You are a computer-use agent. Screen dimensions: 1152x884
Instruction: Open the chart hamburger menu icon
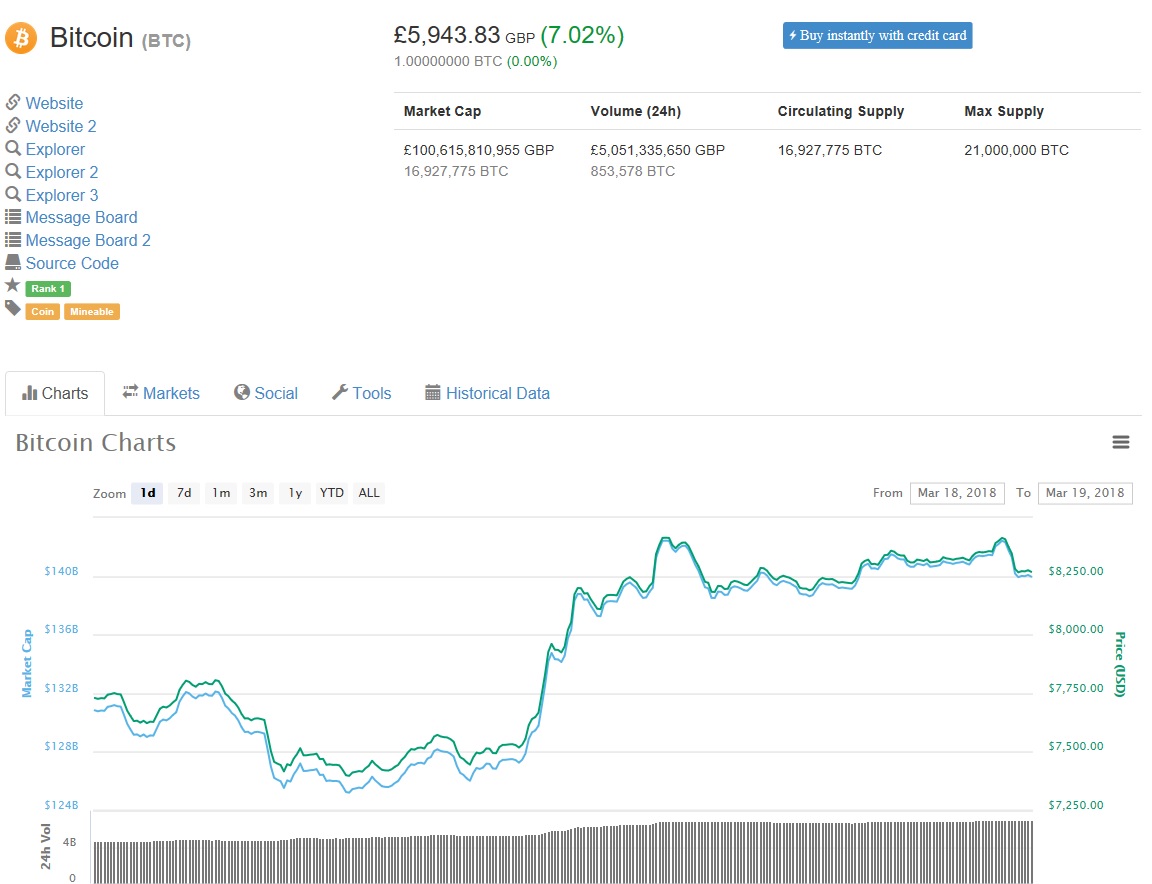pyautogui.click(x=1120, y=442)
